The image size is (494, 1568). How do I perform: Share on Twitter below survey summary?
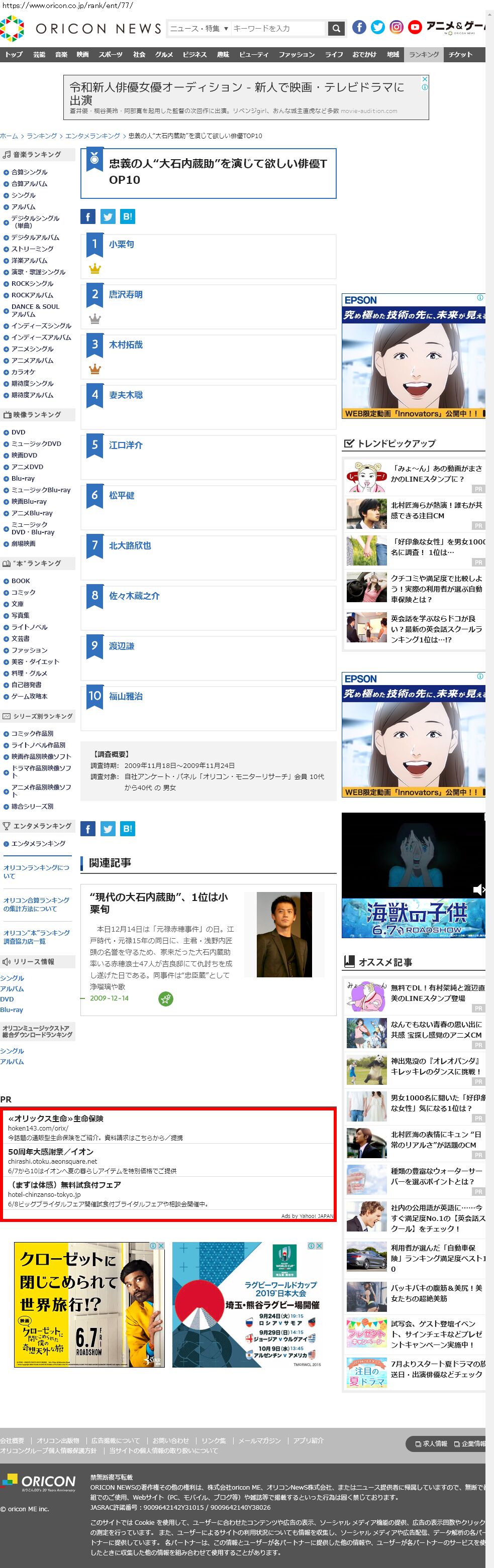[x=108, y=828]
